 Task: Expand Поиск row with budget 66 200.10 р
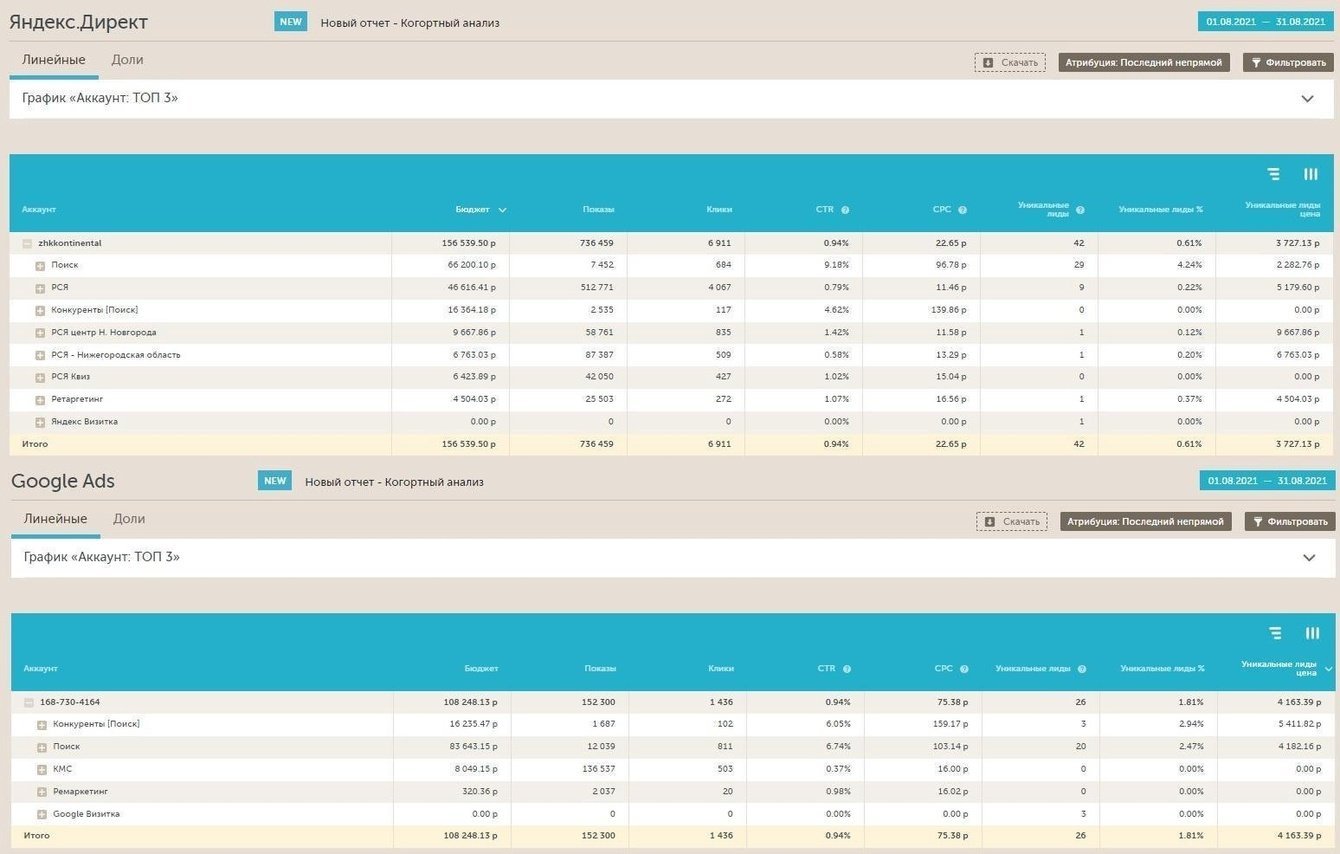41,266
